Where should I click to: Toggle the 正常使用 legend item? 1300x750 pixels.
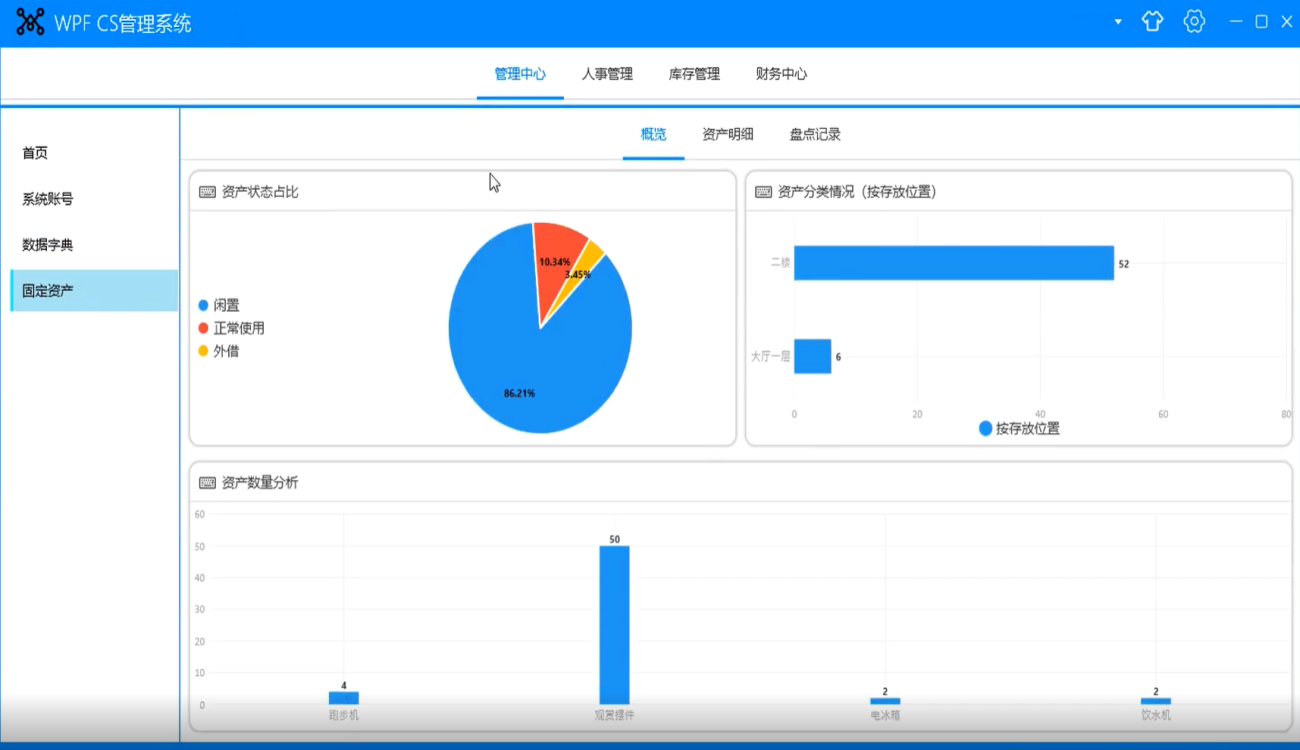click(231, 328)
